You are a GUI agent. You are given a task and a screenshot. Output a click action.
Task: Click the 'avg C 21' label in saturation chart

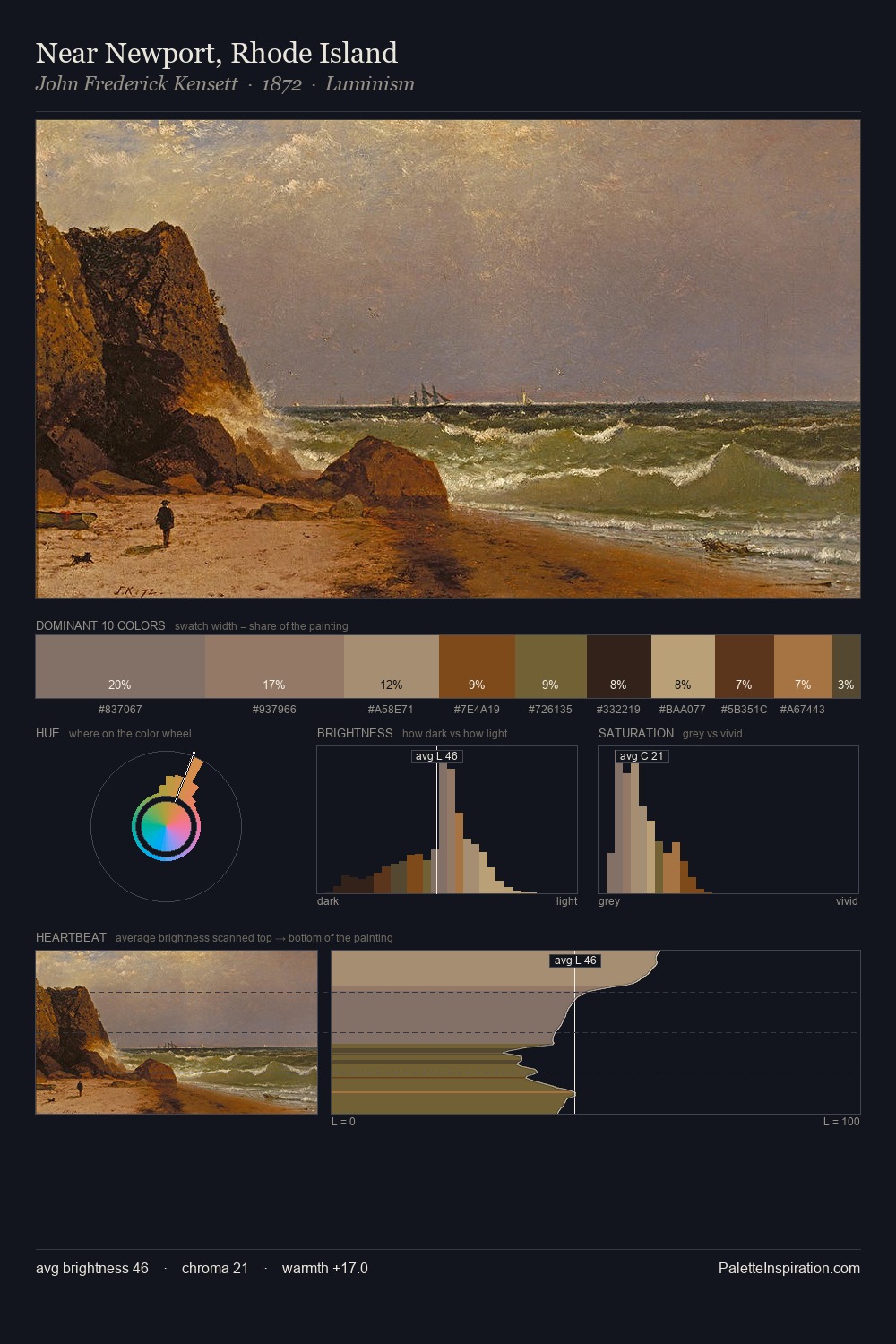coord(642,756)
